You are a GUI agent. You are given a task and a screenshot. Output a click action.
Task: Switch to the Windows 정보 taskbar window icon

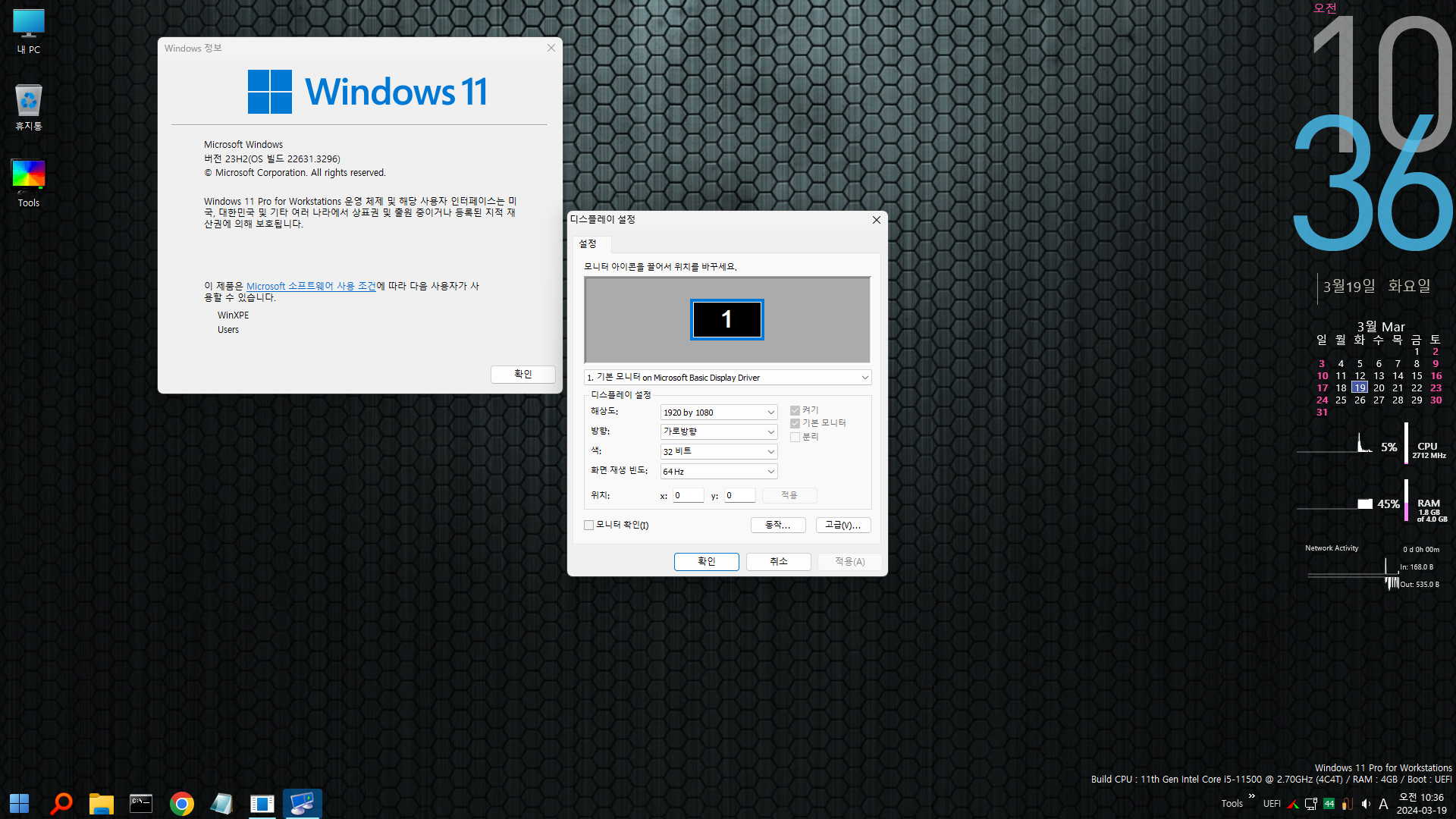point(262,803)
